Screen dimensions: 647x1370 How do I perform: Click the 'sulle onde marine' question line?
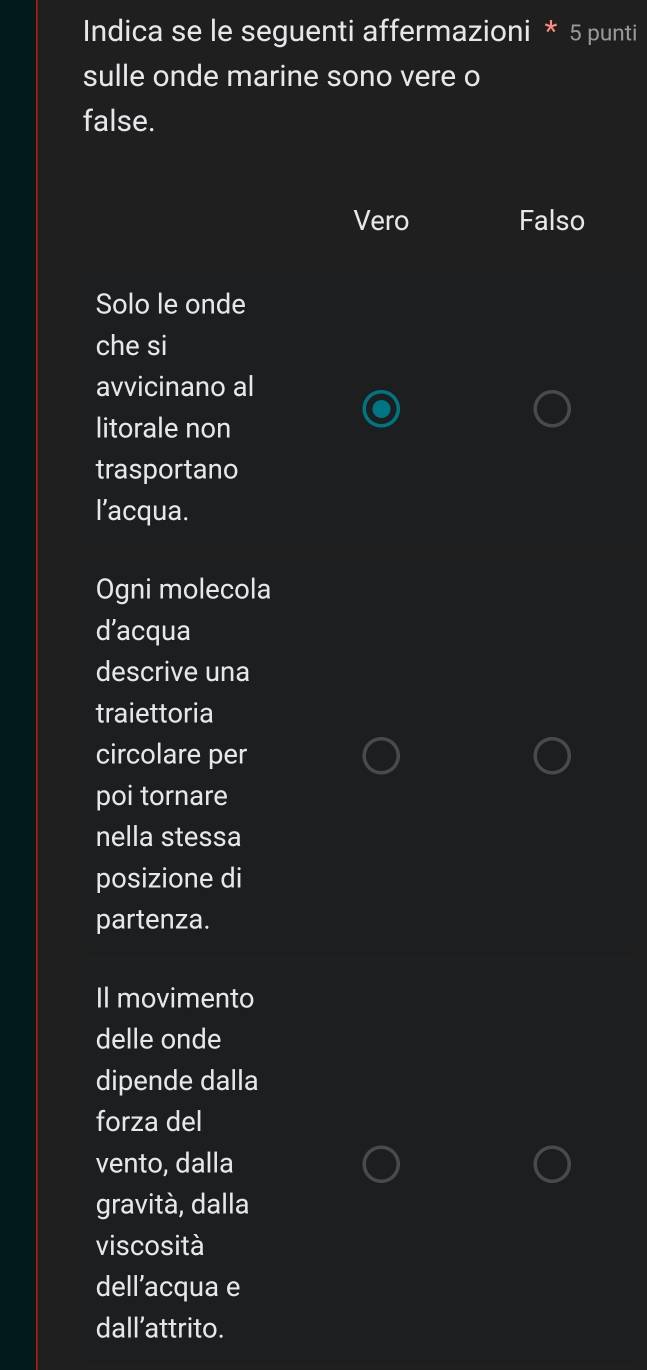click(282, 78)
